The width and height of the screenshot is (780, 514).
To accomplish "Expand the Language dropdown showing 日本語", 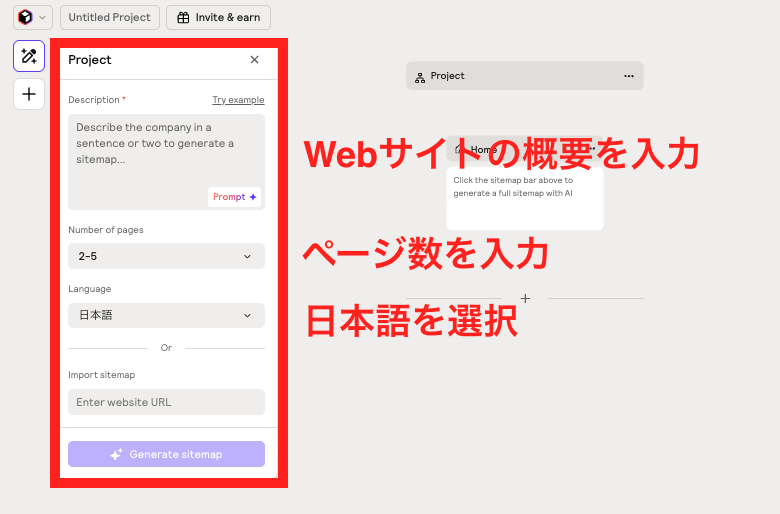I will [x=166, y=316].
